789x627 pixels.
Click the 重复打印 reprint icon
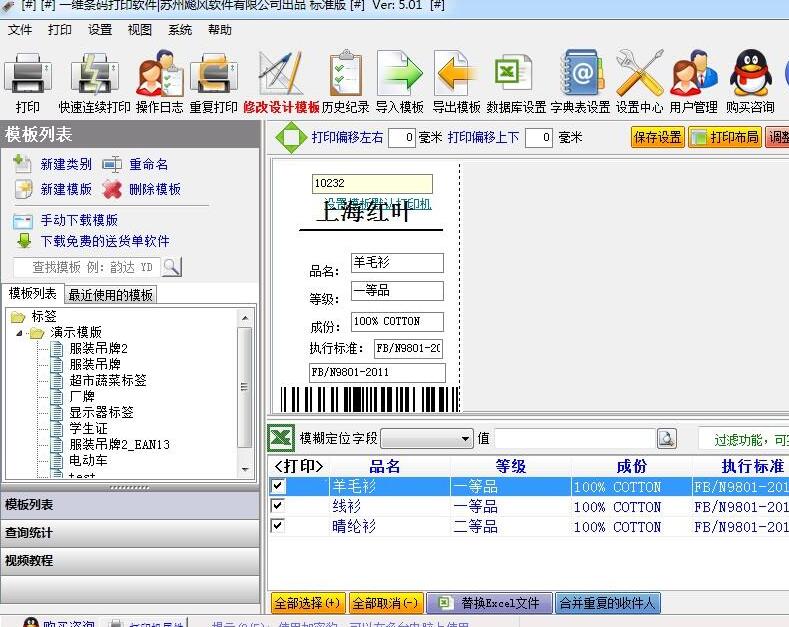pyautogui.click(x=214, y=74)
